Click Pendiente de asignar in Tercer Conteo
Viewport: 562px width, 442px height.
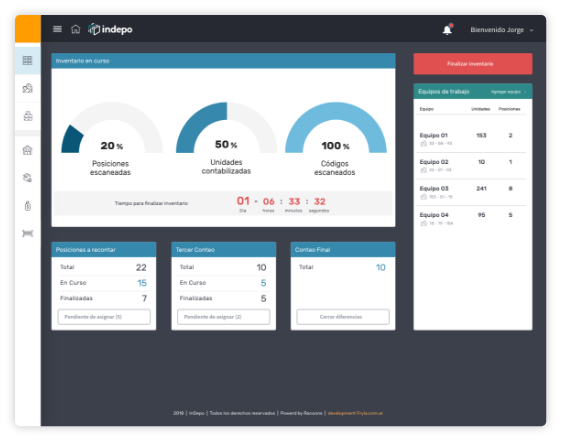[224, 317]
